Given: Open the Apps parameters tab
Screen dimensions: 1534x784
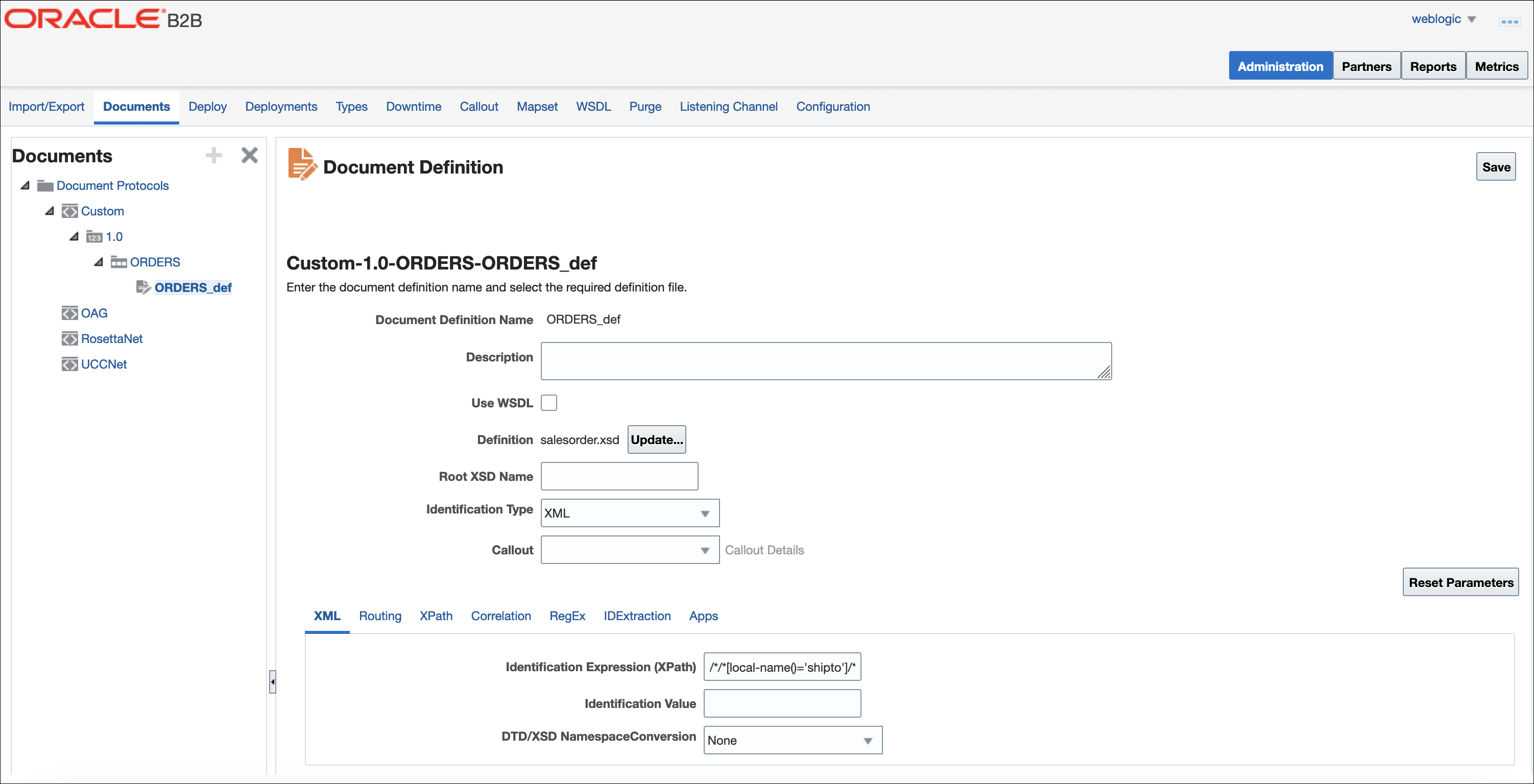Looking at the screenshot, I should click(703, 616).
